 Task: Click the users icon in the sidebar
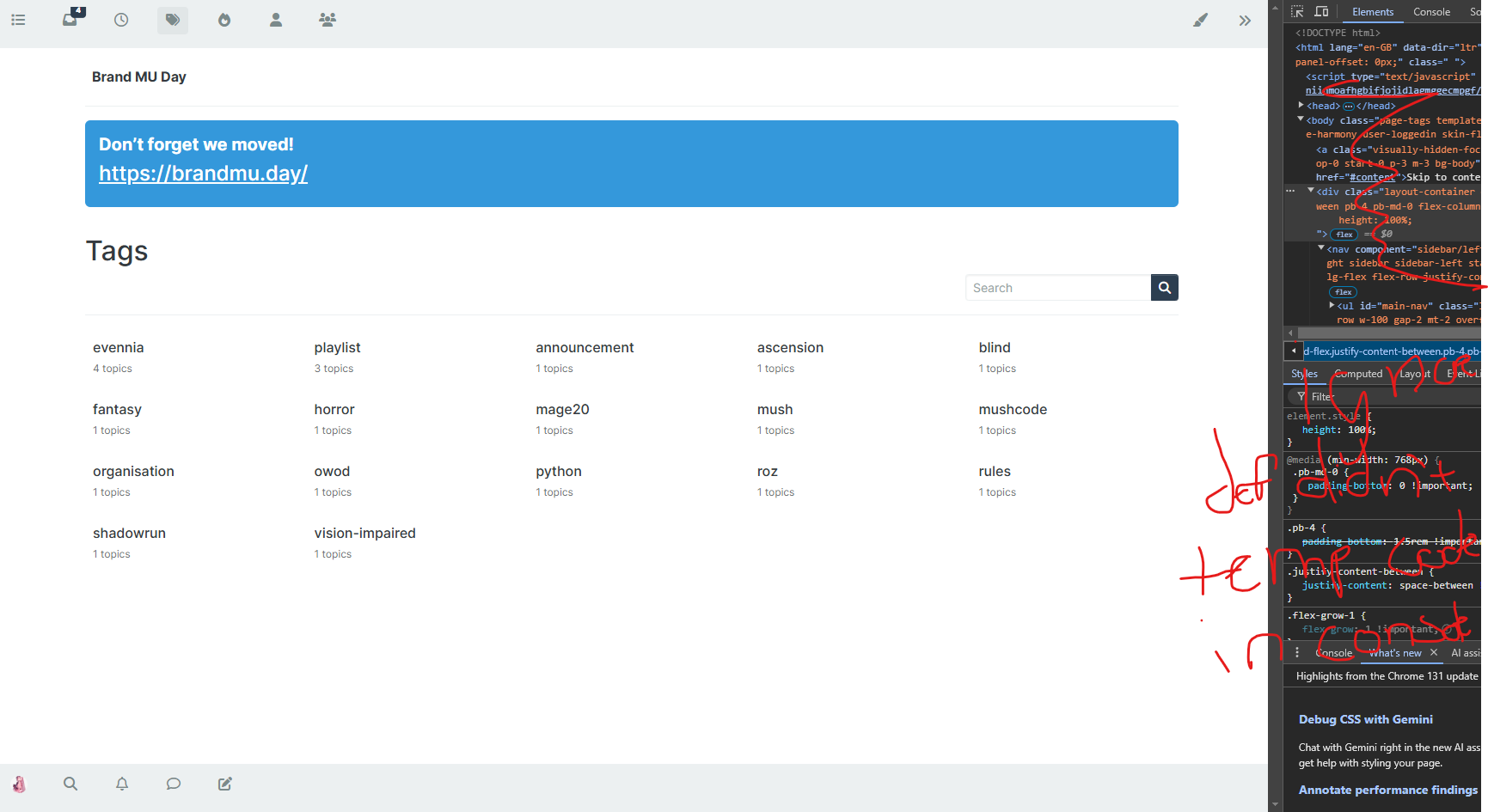pos(276,20)
